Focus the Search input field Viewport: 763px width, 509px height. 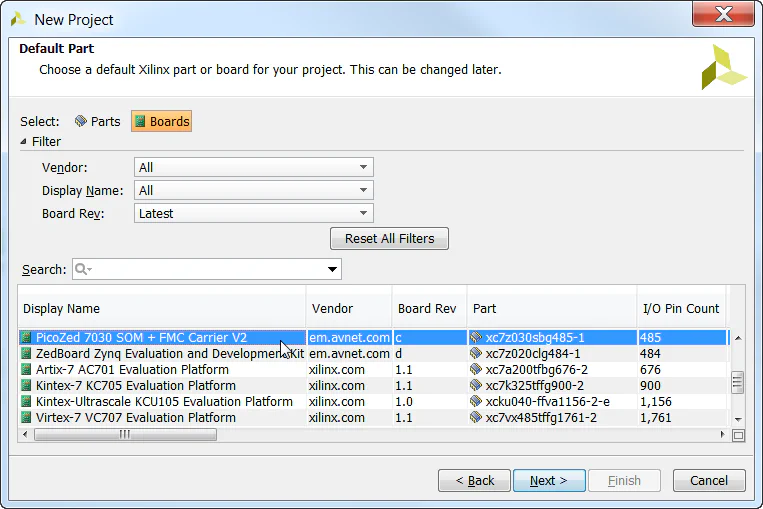[207, 269]
